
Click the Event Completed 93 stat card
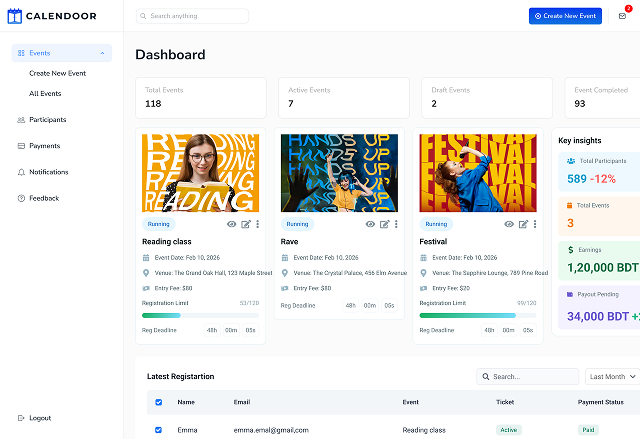coord(602,98)
